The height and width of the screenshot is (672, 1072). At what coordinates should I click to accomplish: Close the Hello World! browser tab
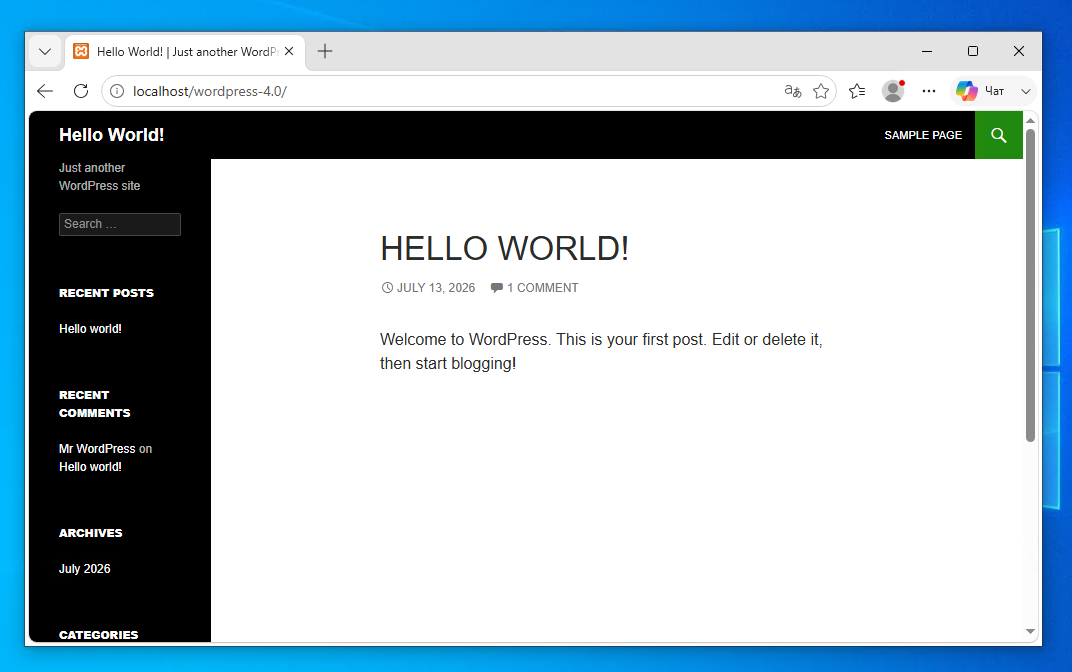point(289,51)
